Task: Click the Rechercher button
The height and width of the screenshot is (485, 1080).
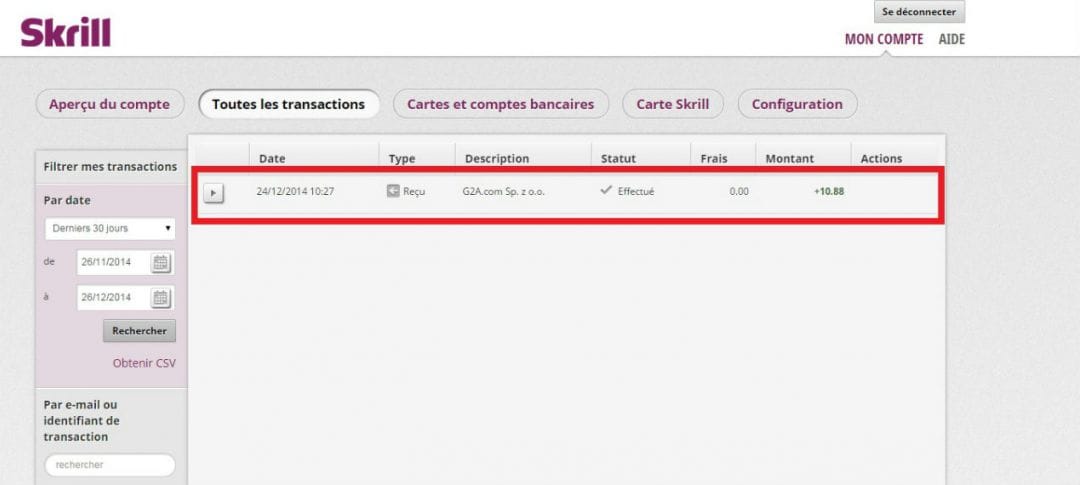Action: click(139, 331)
